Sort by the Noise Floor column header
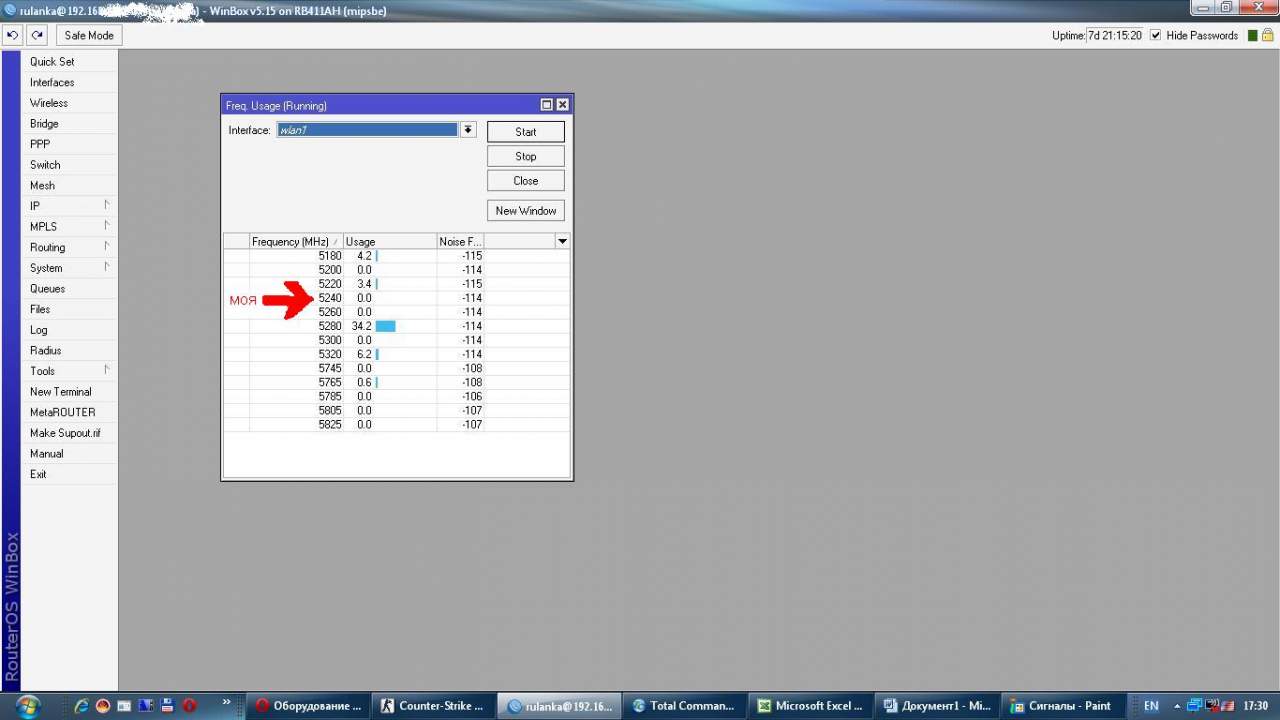Viewport: 1280px width, 720px height. click(x=460, y=242)
